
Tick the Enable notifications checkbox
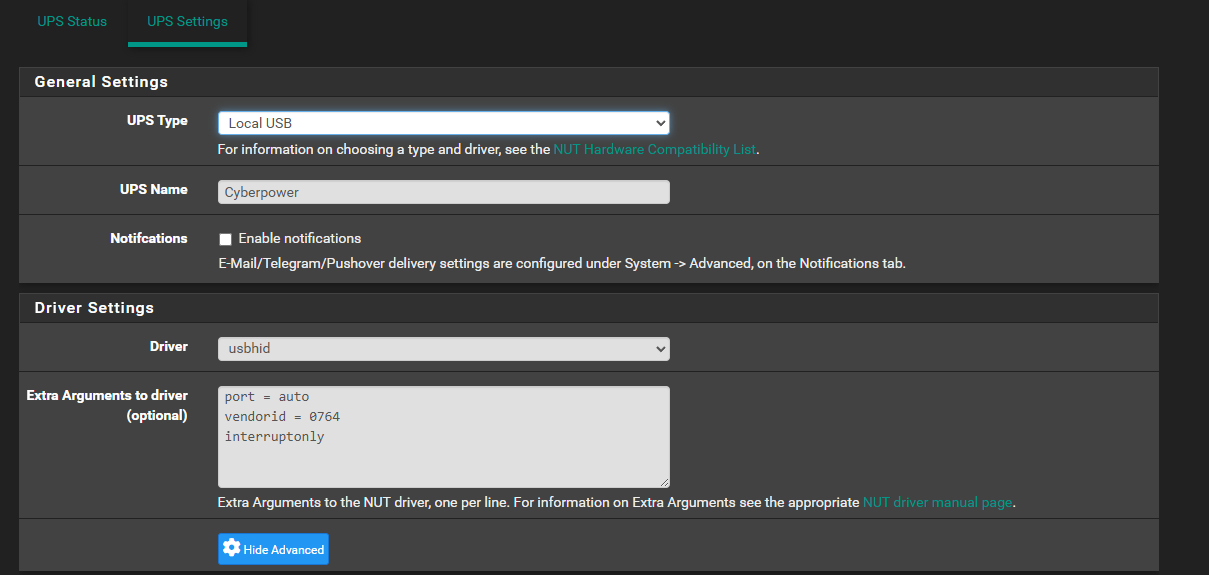coord(225,239)
